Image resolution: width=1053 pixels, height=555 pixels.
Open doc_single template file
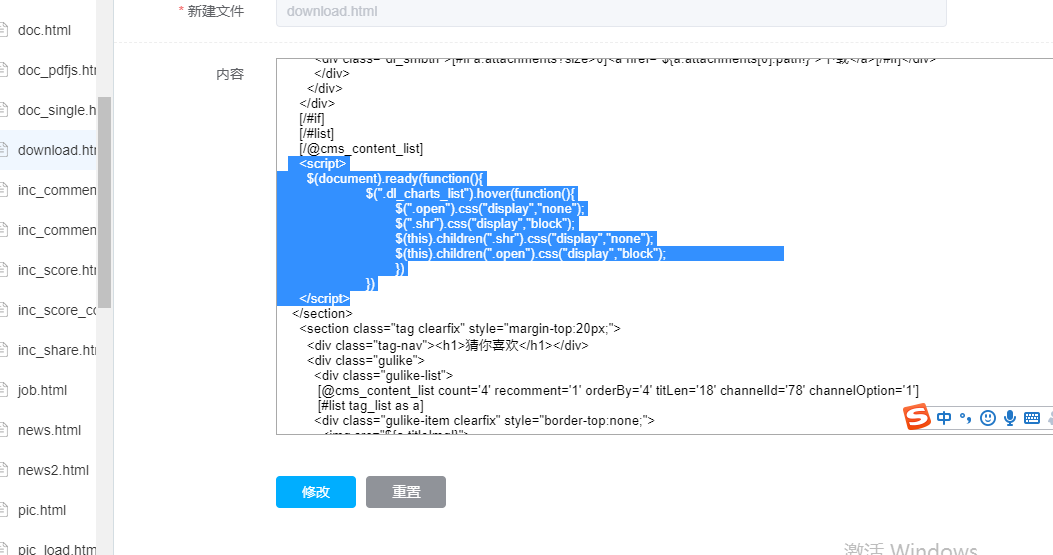click(57, 110)
